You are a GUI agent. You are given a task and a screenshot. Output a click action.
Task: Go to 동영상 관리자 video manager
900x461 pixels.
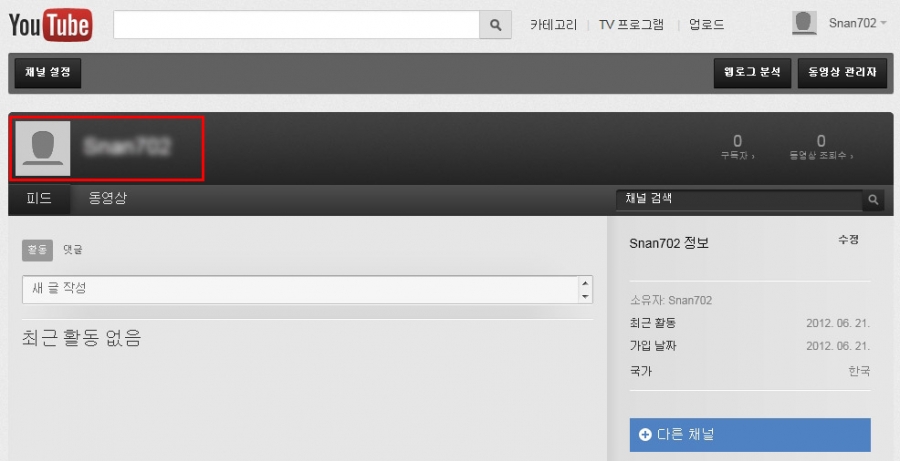pyautogui.click(x=841, y=72)
